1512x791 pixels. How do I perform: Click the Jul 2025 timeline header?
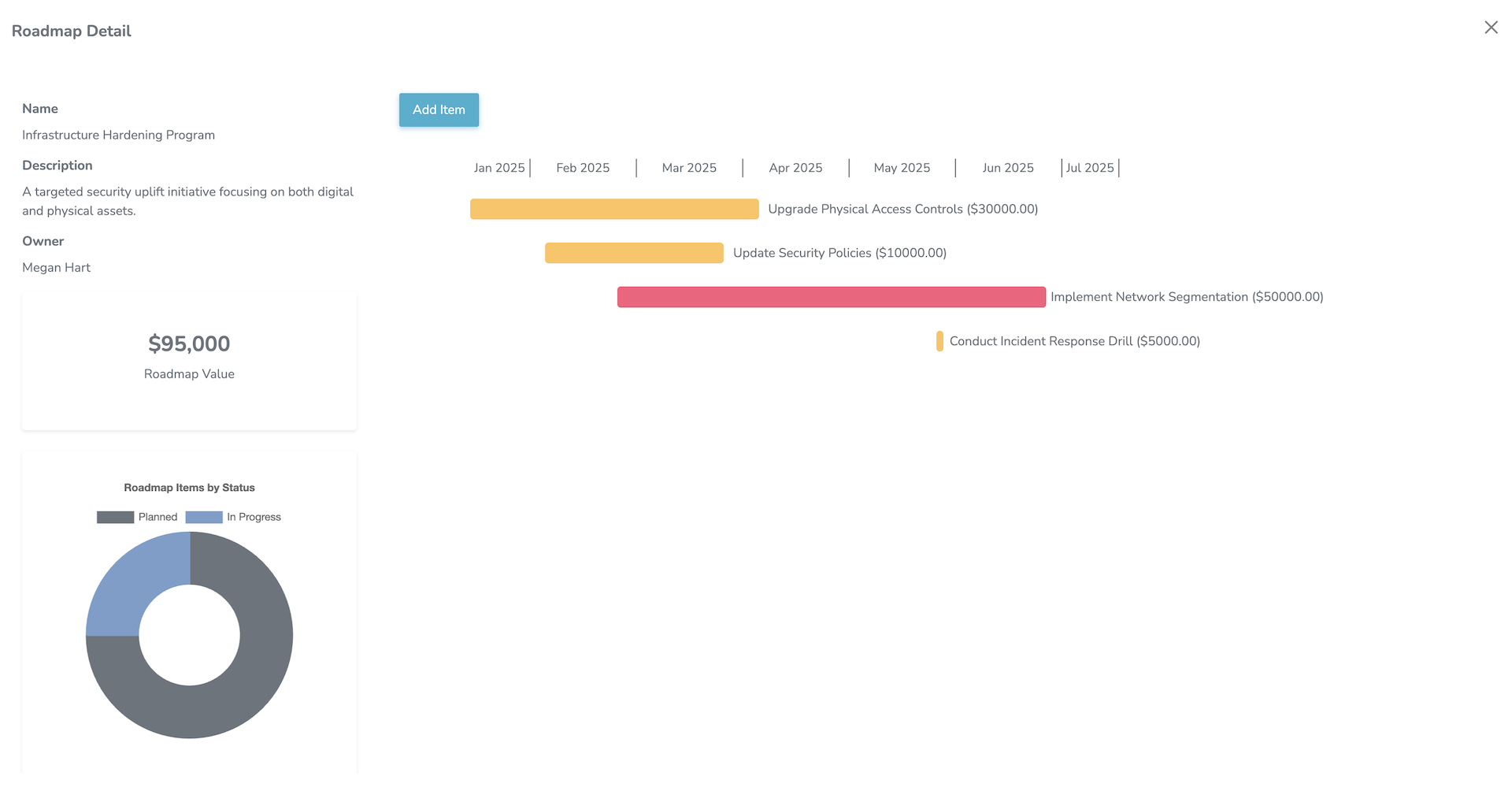point(1090,168)
